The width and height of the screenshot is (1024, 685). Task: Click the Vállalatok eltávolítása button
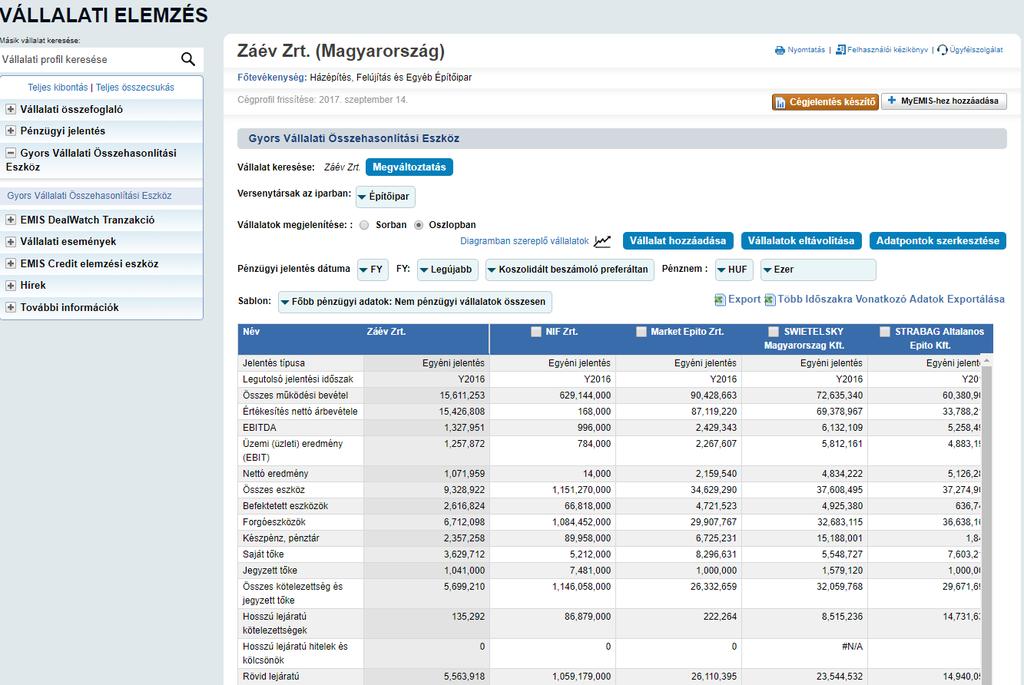(801, 241)
